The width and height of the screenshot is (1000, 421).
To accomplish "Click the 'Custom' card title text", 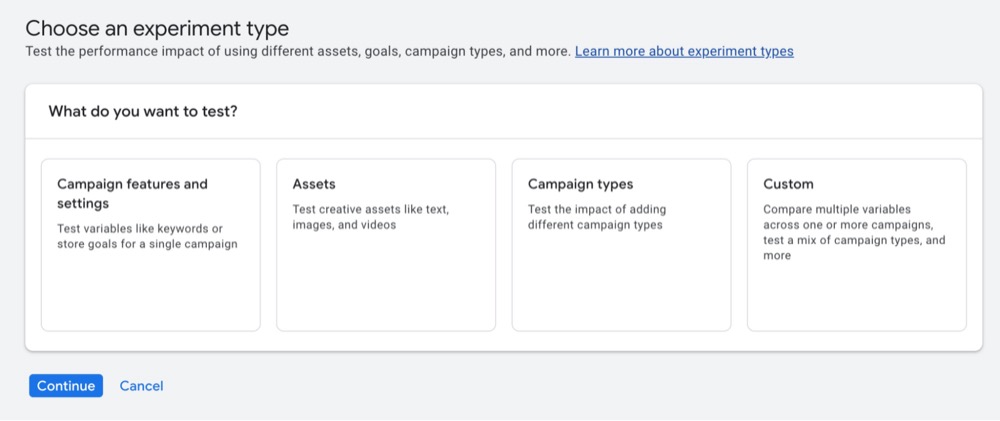I will (788, 184).
